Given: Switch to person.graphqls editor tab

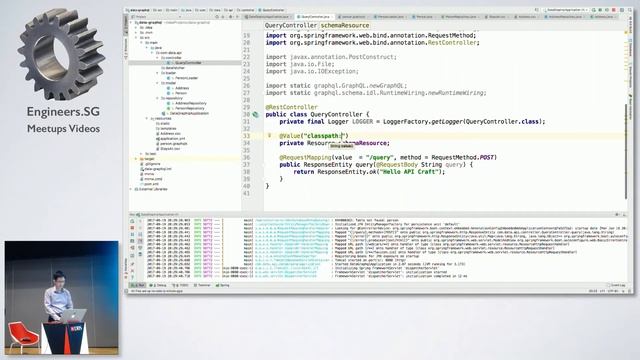Looking at the screenshot, I should click(353, 17).
